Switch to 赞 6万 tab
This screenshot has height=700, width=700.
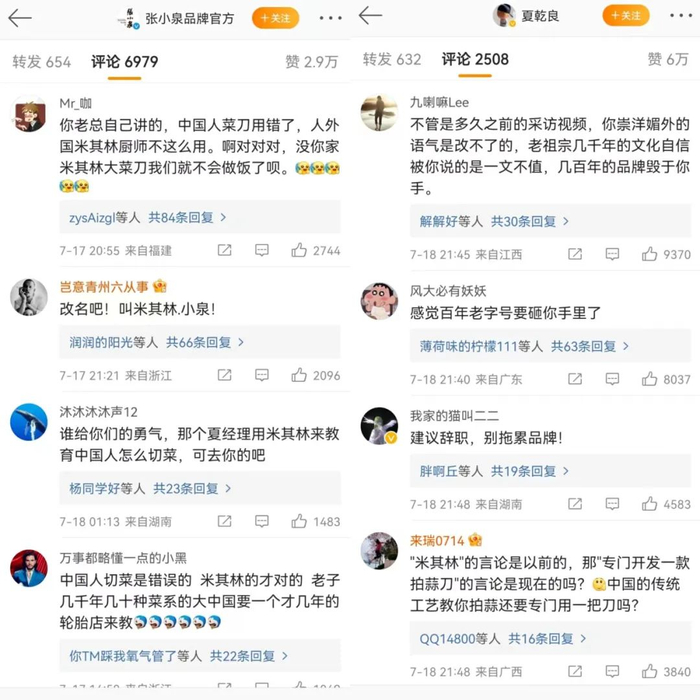(668, 59)
